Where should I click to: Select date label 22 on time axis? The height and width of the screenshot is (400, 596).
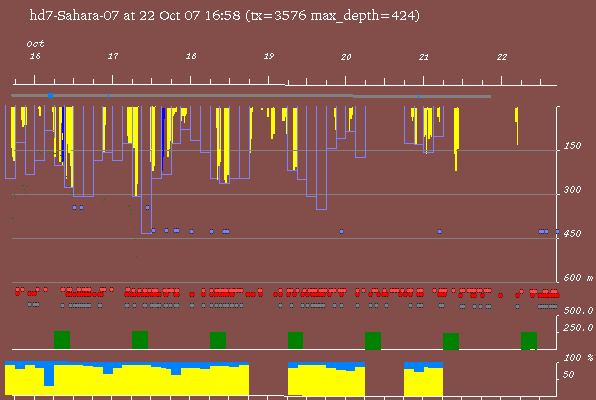(502, 57)
